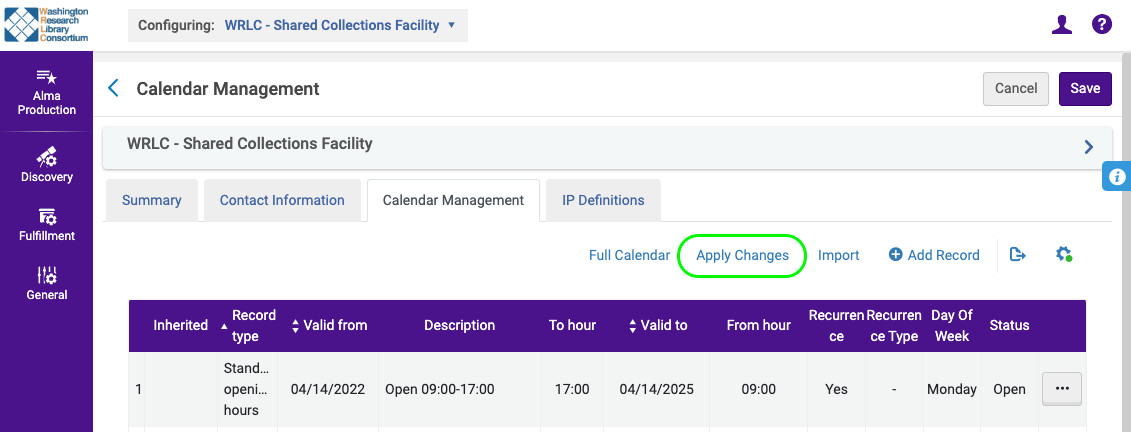This screenshot has width=1131, height=432.
Task: Sort by Valid to column
Action: 657,325
